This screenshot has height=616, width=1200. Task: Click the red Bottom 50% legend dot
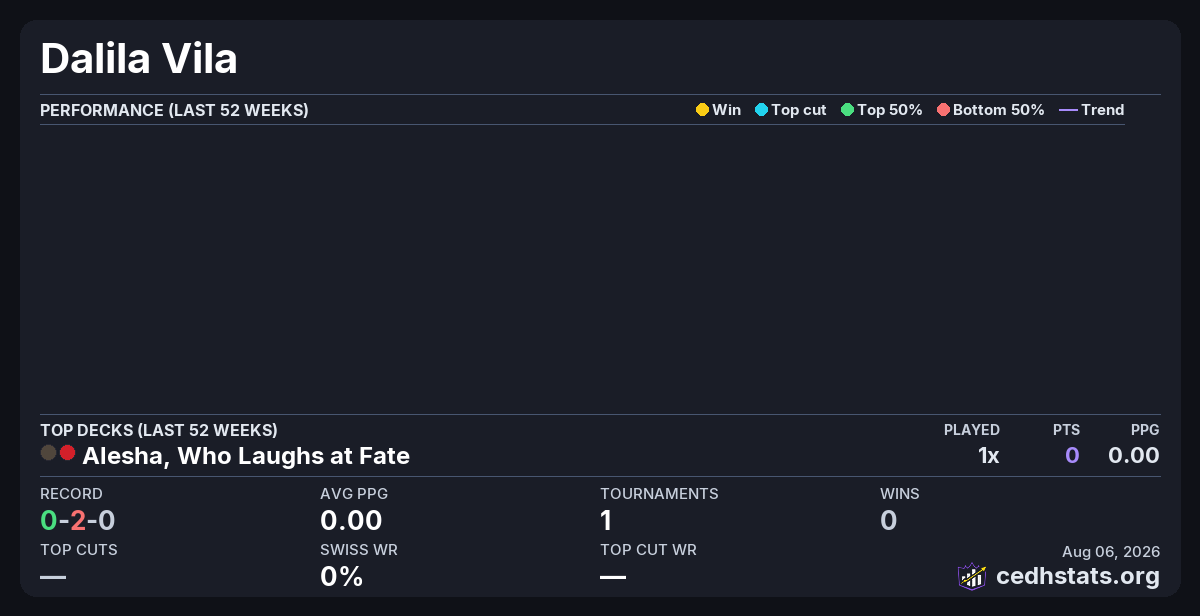click(x=943, y=110)
